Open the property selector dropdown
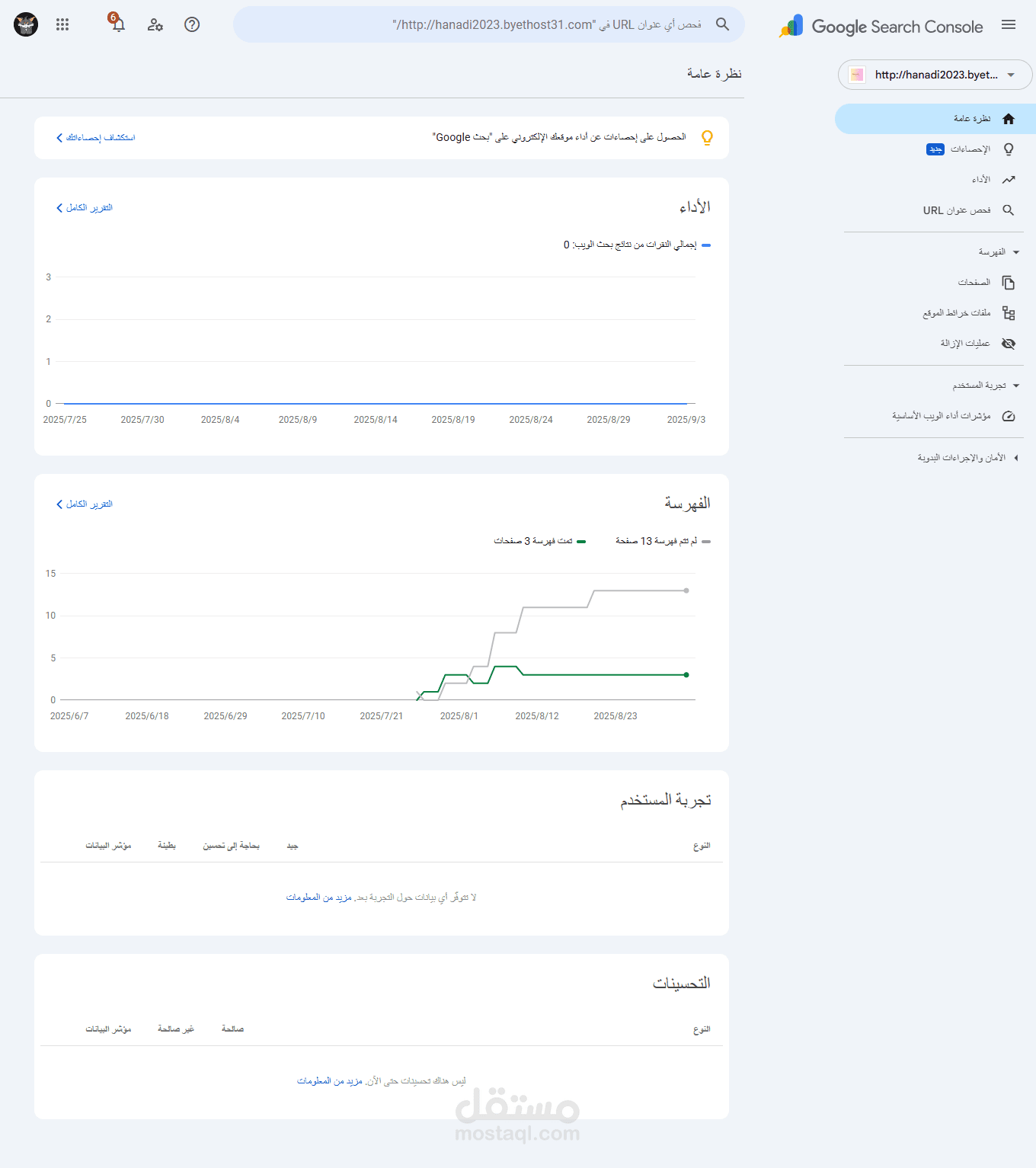The width and height of the screenshot is (1036, 1168). tap(935, 75)
